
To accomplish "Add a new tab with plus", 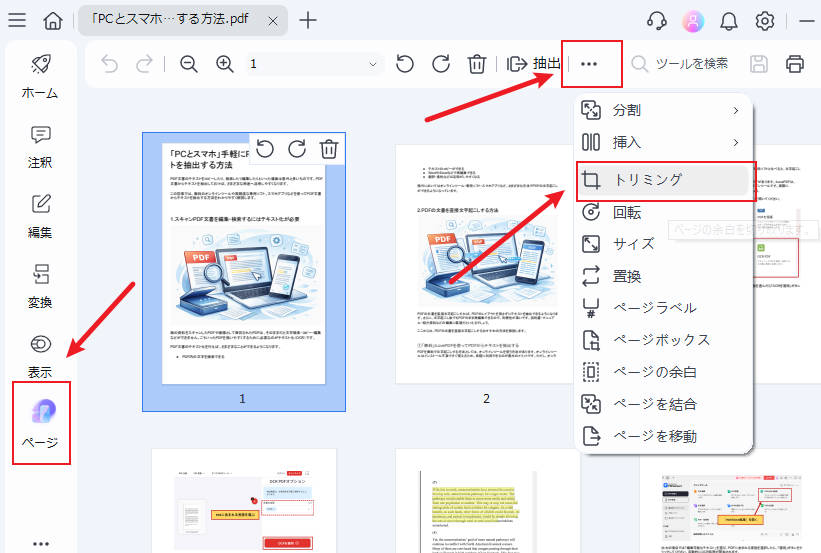I will (x=308, y=20).
